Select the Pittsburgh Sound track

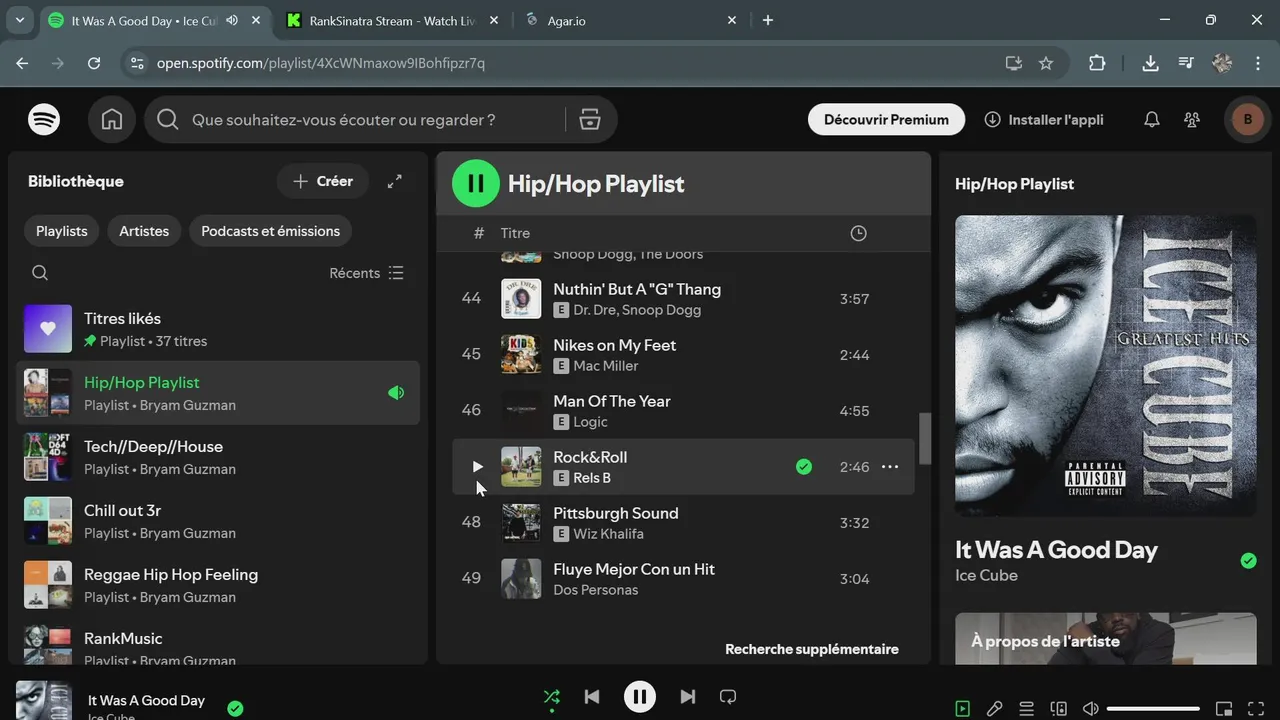click(683, 523)
